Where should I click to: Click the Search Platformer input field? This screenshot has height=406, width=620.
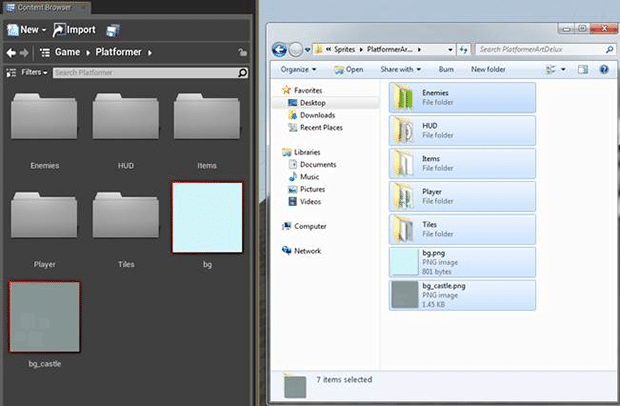pyautogui.click(x=142, y=73)
